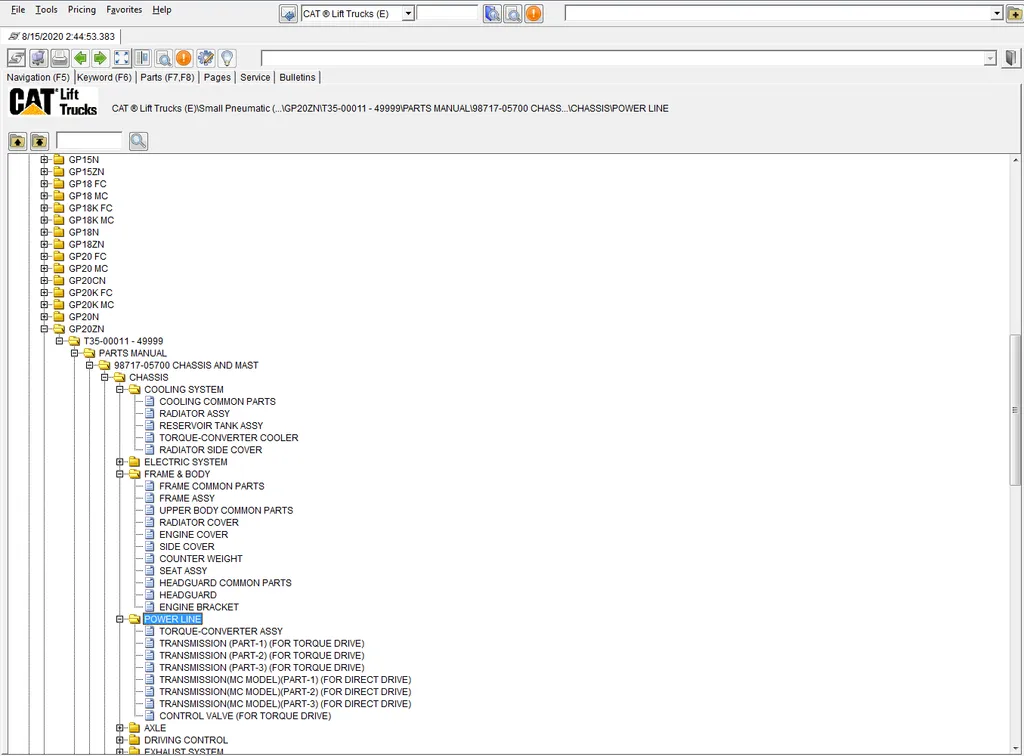The height and width of the screenshot is (756, 1024).
Task: Click the page search magnifier icon in top bar
Action: tap(513, 14)
